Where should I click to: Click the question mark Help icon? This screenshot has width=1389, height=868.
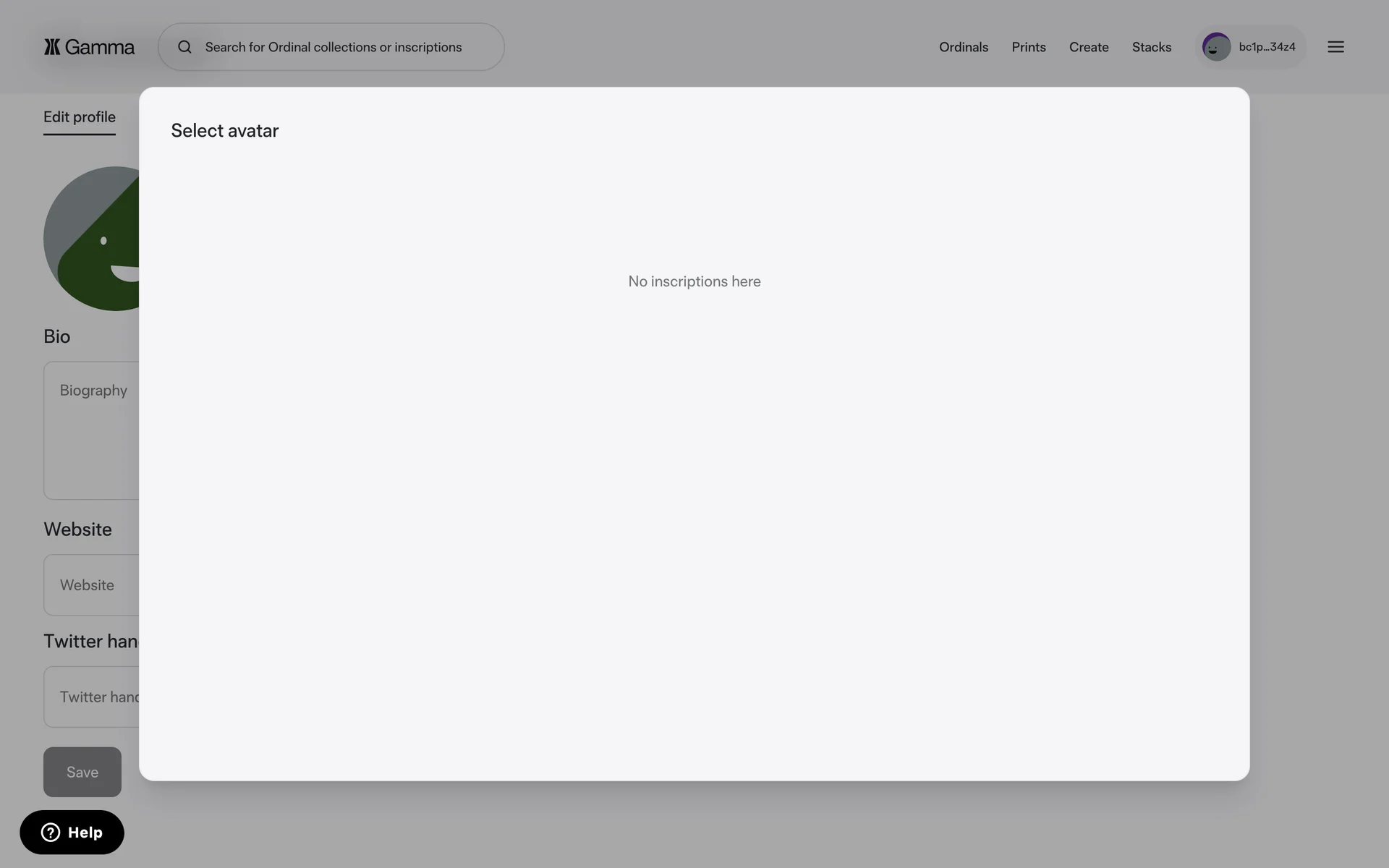pos(51,833)
